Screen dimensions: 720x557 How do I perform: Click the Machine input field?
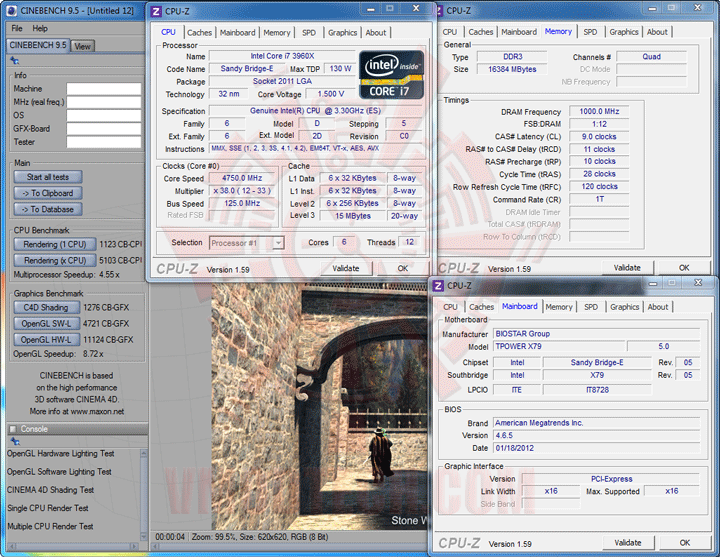pos(103,89)
